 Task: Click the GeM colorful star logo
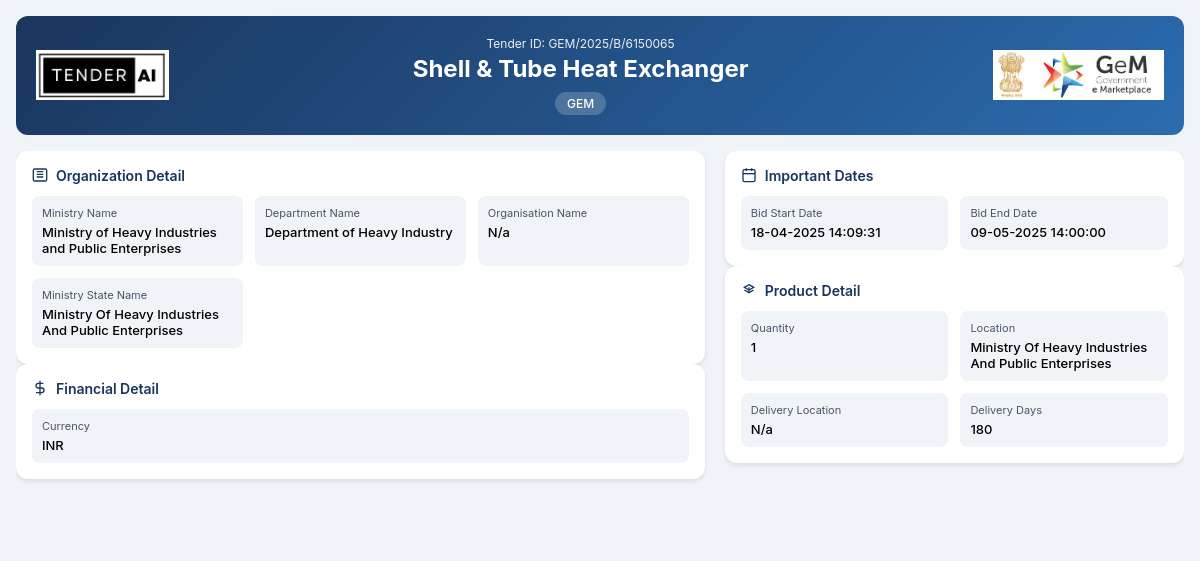(x=1063, y=75)
